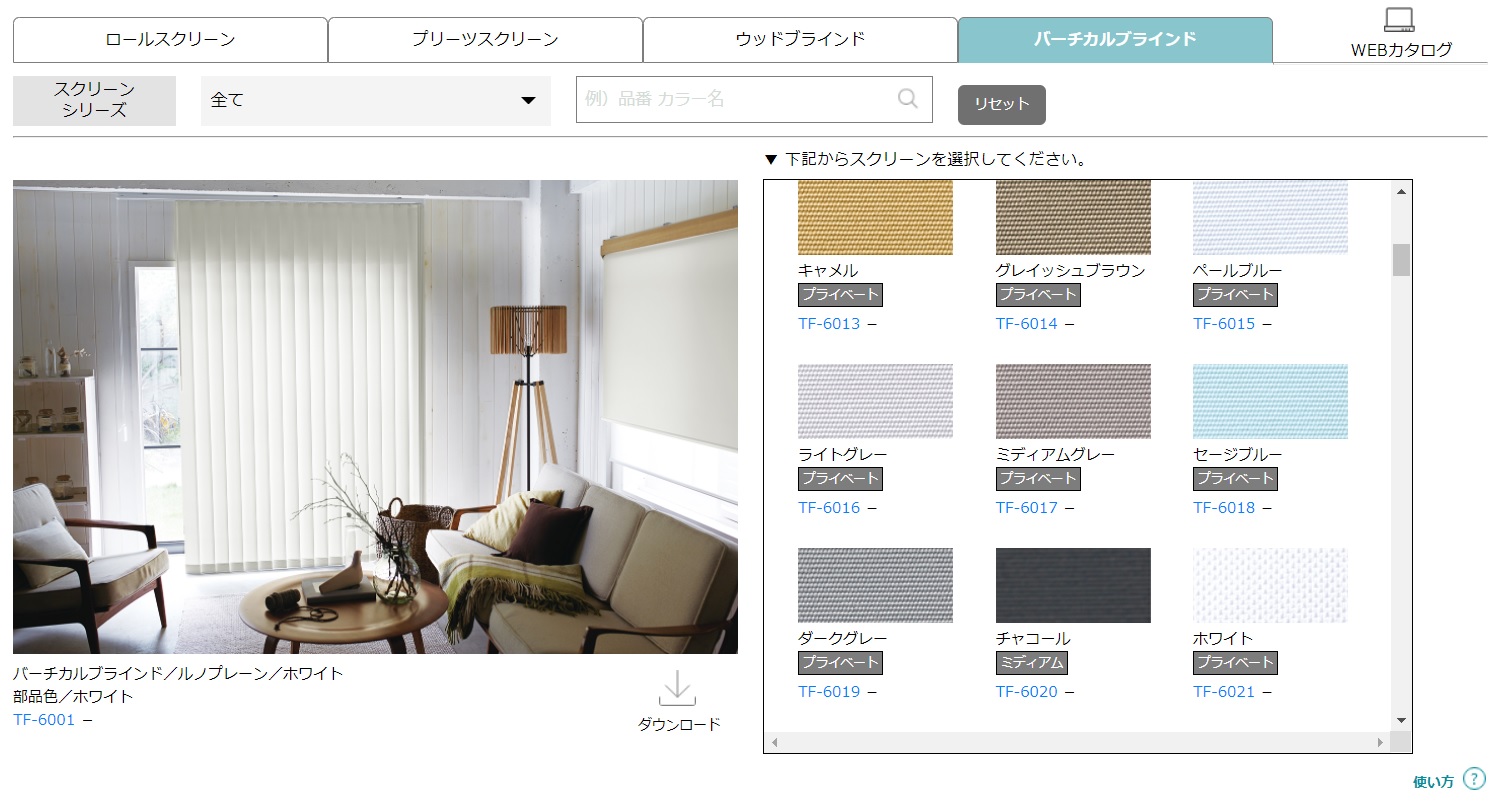The width and height of the screenshot is (1496, 810).
Task: Click the download arrow icon
Action: pos(677,689)
